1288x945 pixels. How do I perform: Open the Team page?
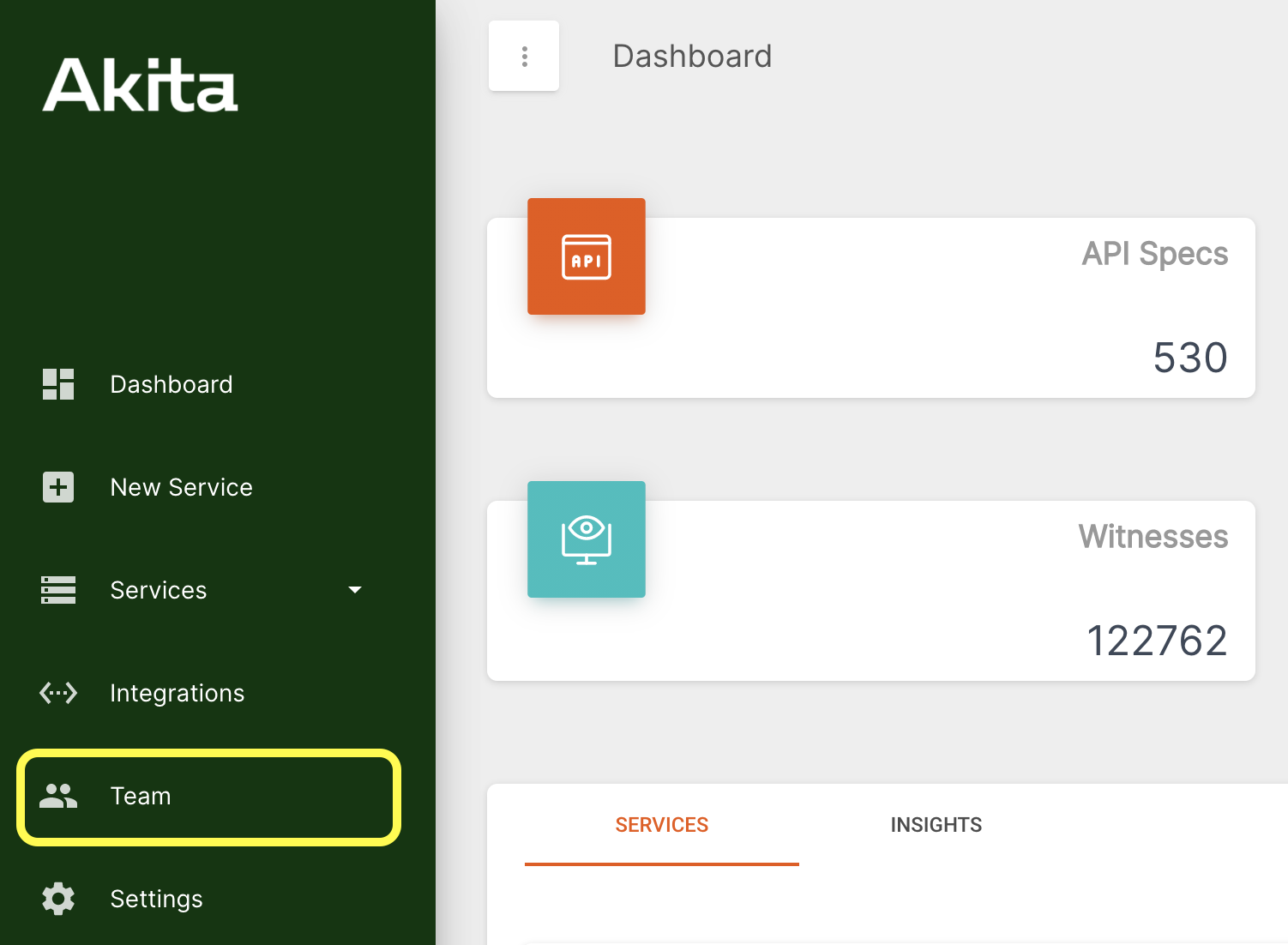[x=209, y=797]
